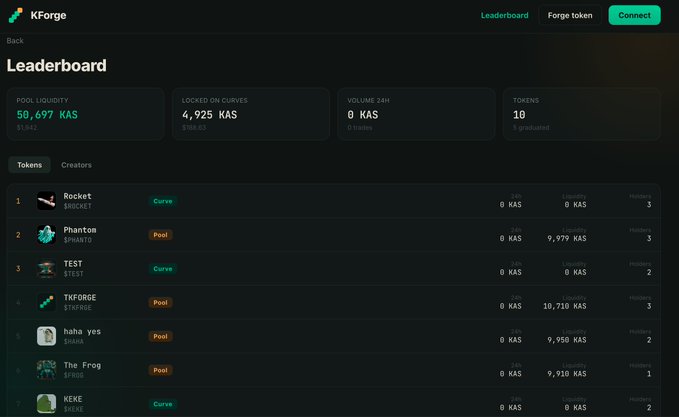Click rank number 3 beside TEST
The image size is (679, 417).
pos(18,268)
